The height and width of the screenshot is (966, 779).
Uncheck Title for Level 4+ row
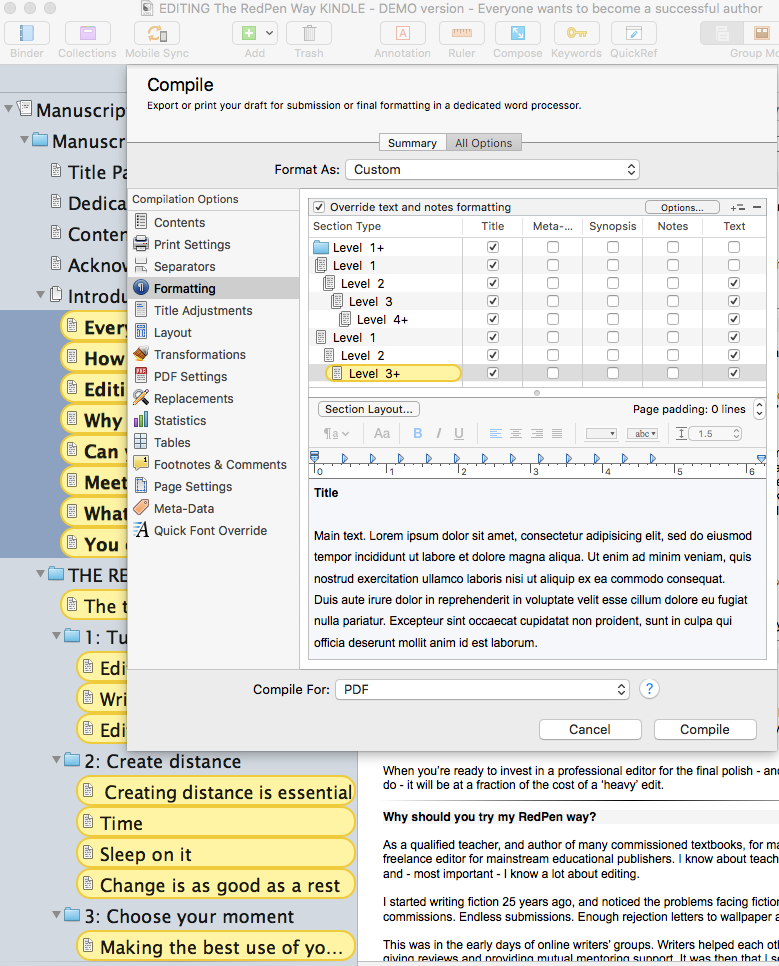[492, 319]
